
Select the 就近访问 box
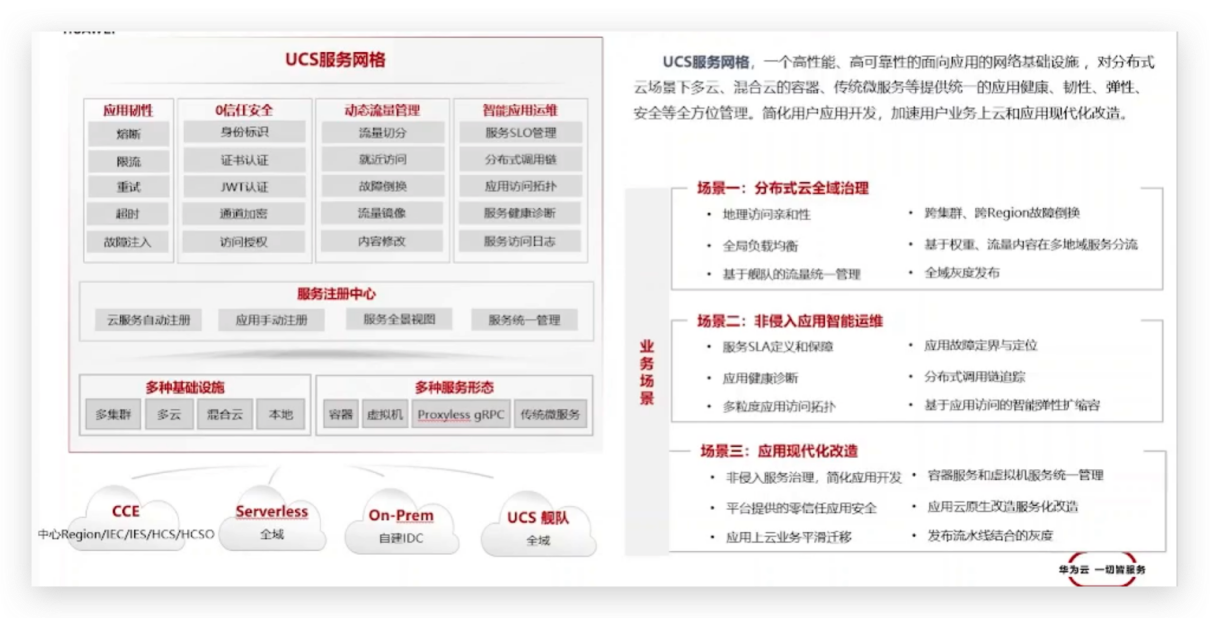pyautogui.click(x=382, y=159)
